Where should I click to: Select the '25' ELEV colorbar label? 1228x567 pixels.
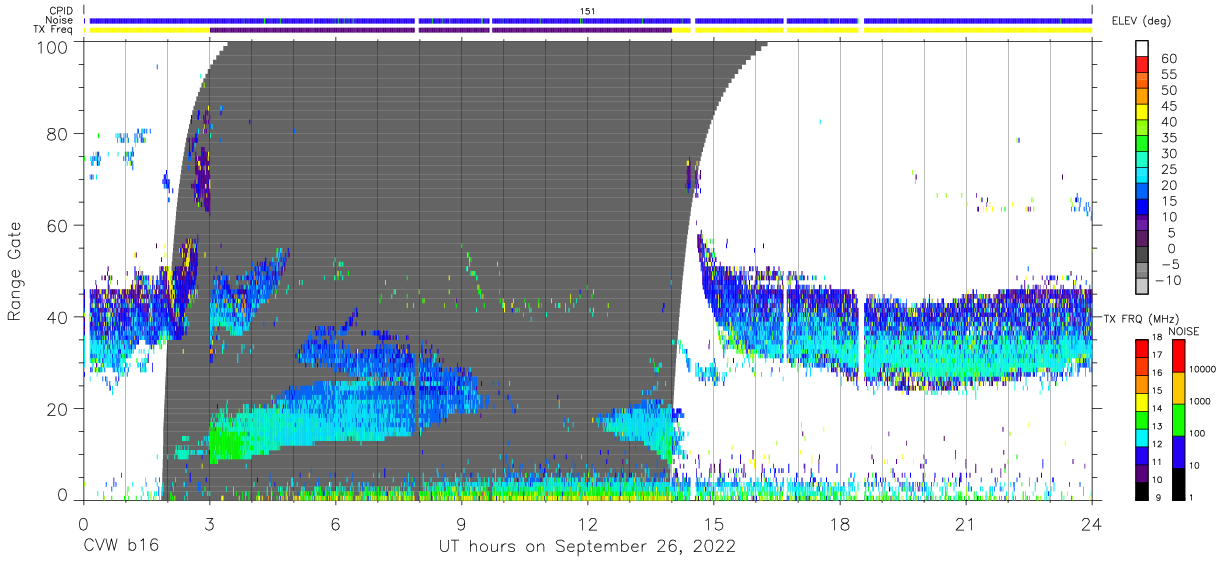tap(1169, 170)
